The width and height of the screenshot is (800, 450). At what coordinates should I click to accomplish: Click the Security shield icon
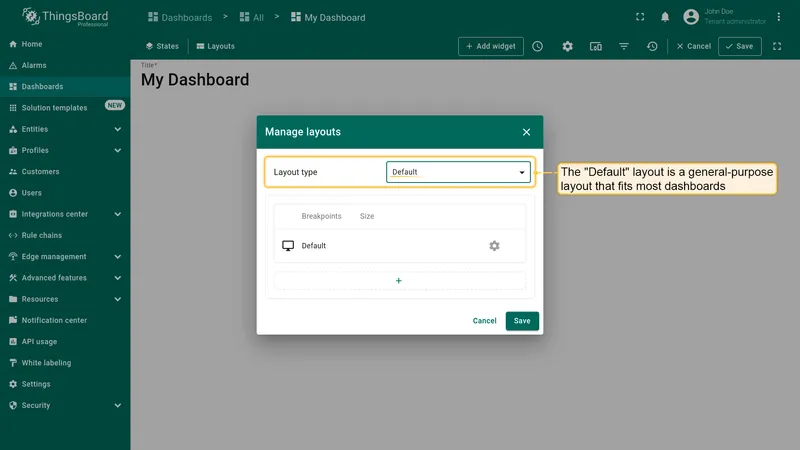click(x=13, y=406)
